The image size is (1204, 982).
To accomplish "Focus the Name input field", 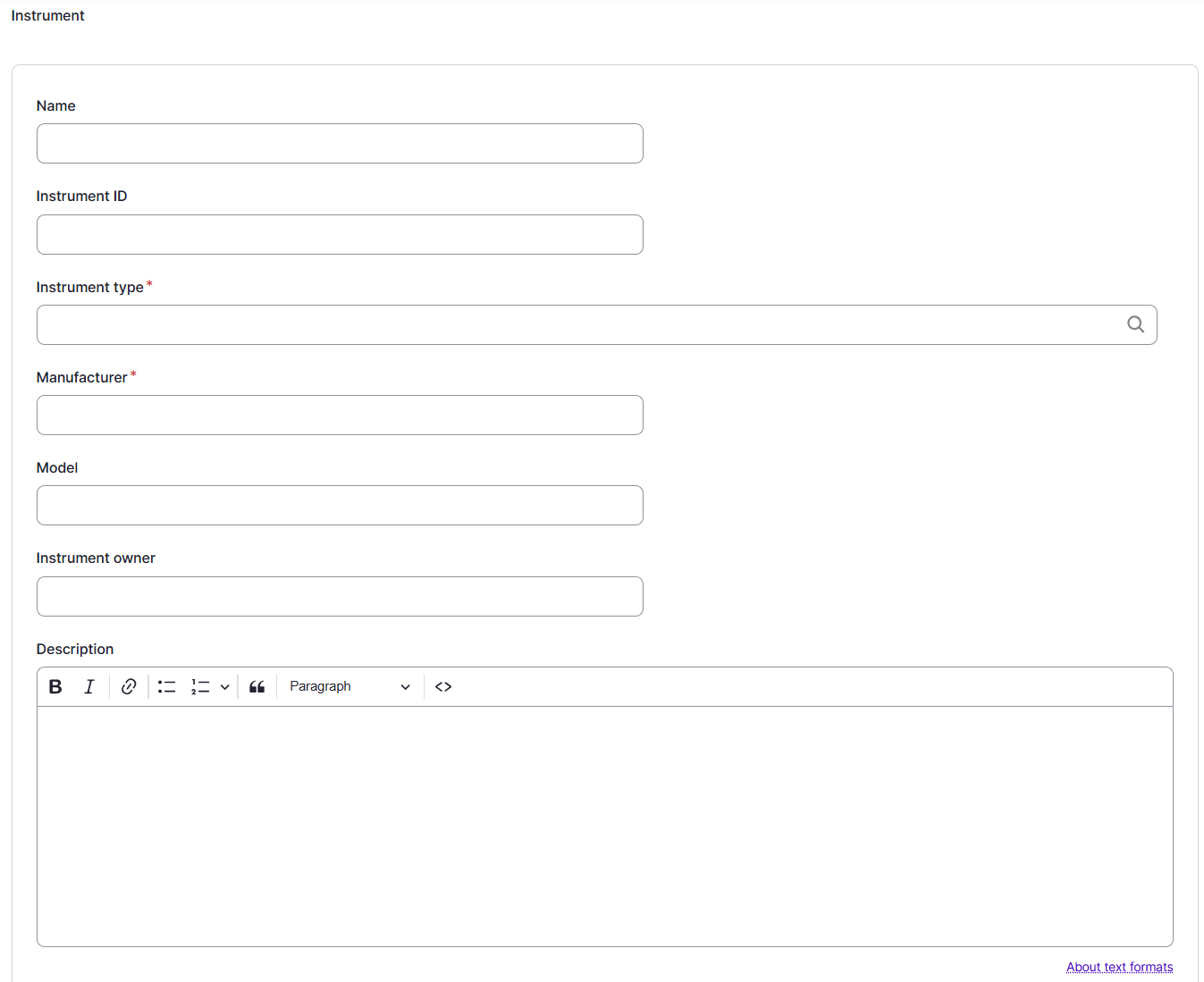I will (340, 143).
